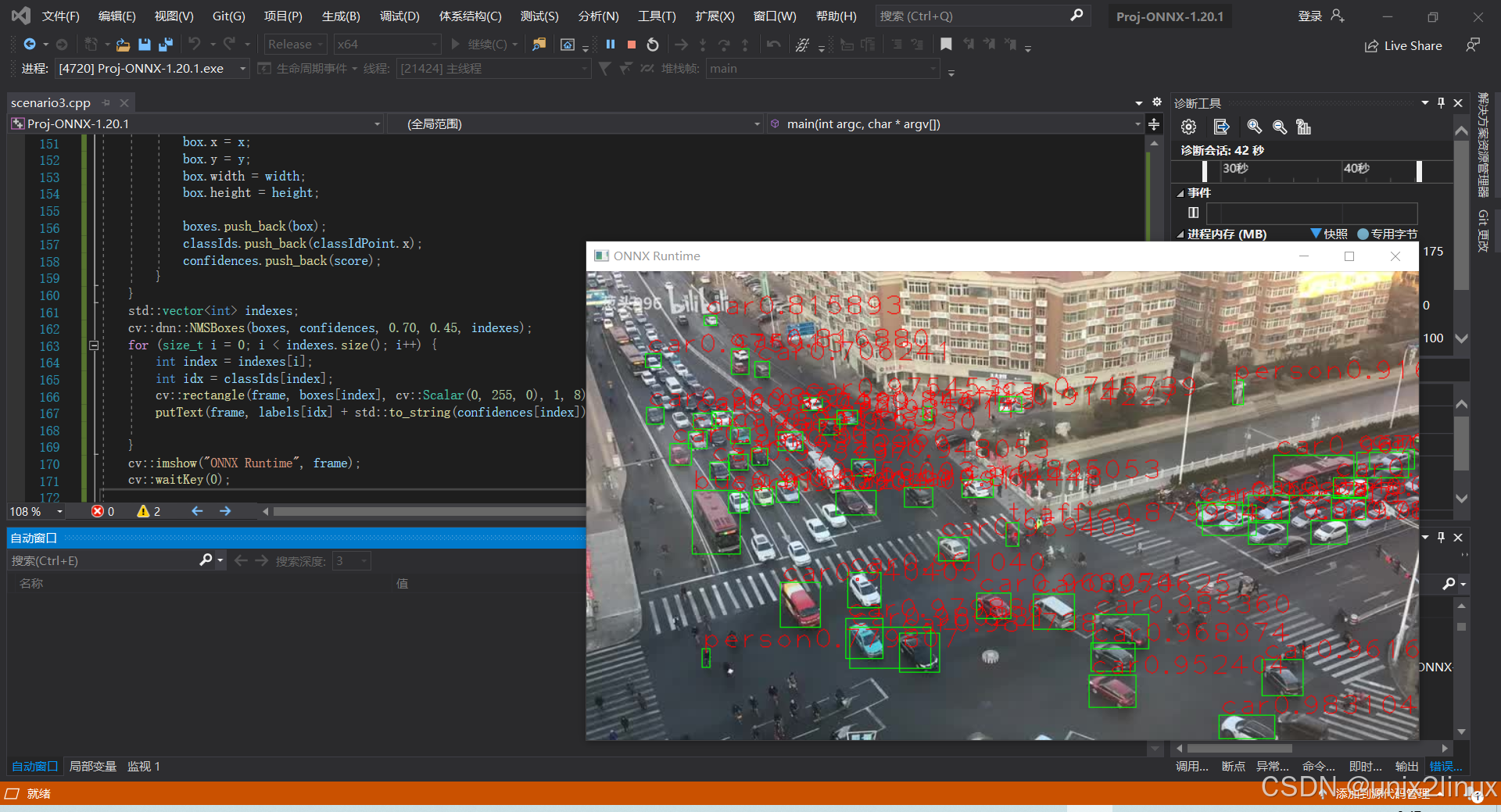This screenshot has height=812, width=1501.
Task: Open the 输出 output tab
Action: pyautogui.click(x=1406, y=767)
